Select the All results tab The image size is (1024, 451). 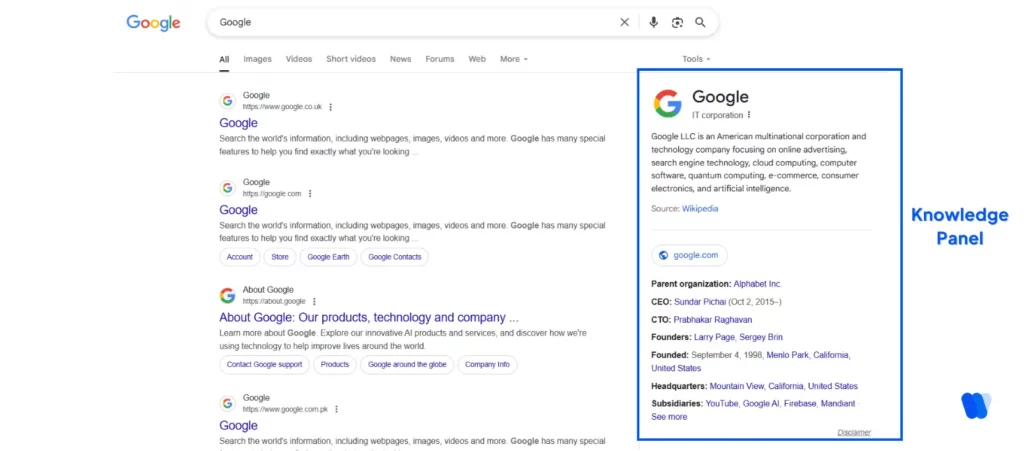[224, 59]
